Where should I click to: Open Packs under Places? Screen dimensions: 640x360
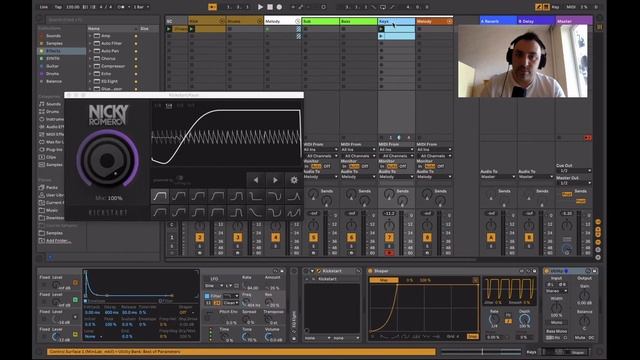coord(52,187)
